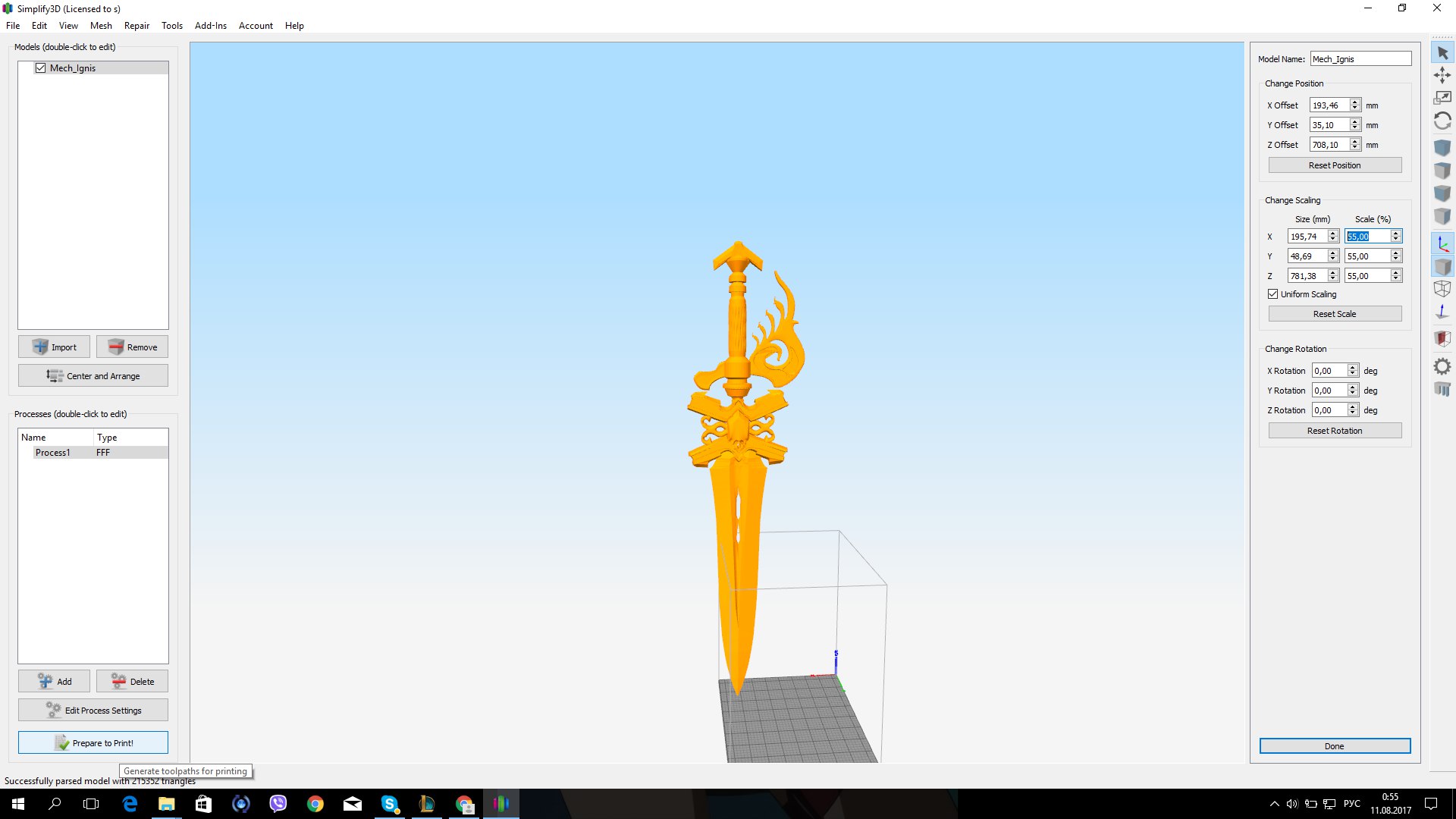
Task: Click the Simplify3D taskbar icon
Action: tap(501, 804)
